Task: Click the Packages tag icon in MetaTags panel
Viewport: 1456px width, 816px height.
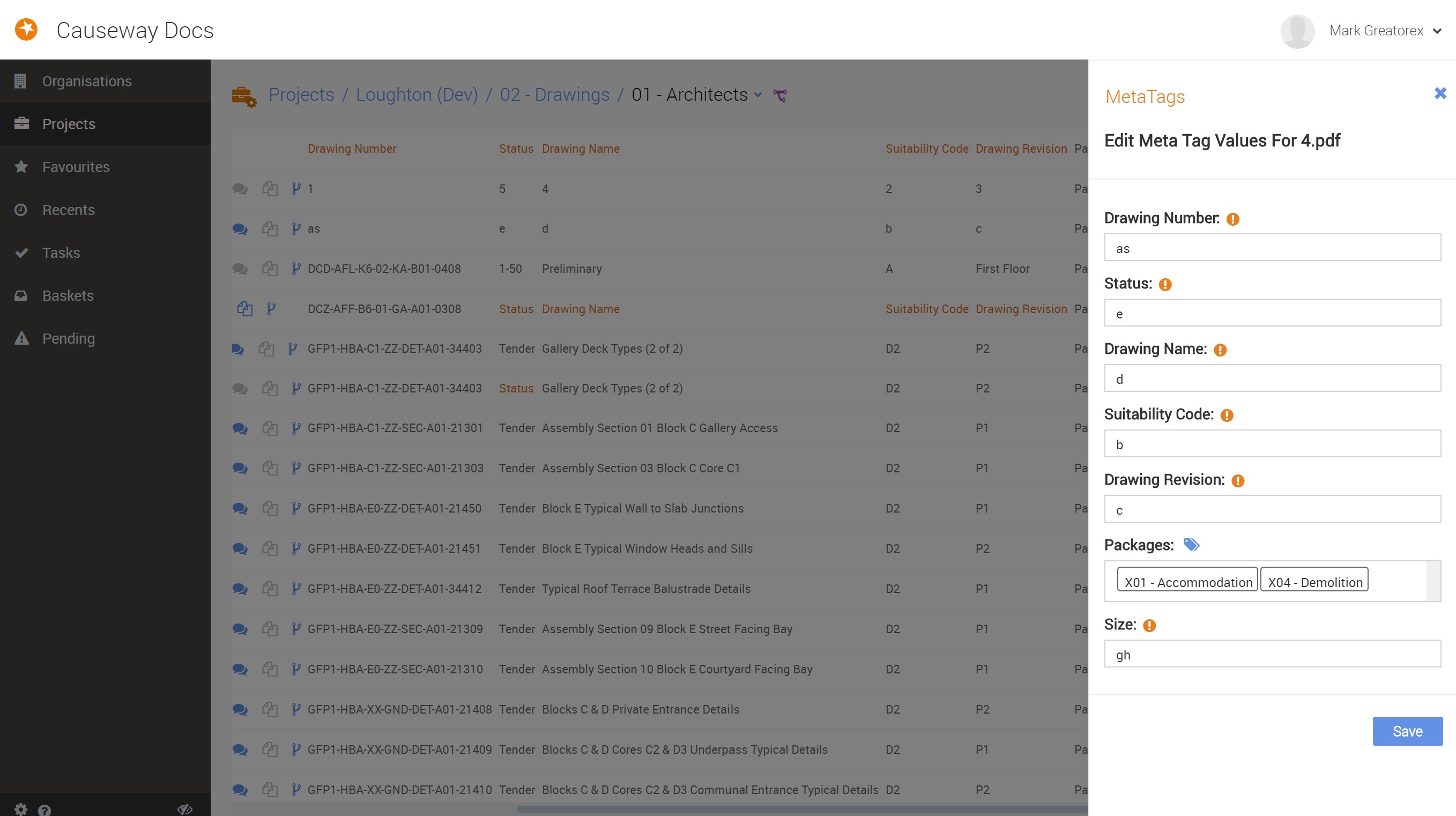Action: (x=1192, y=544)
